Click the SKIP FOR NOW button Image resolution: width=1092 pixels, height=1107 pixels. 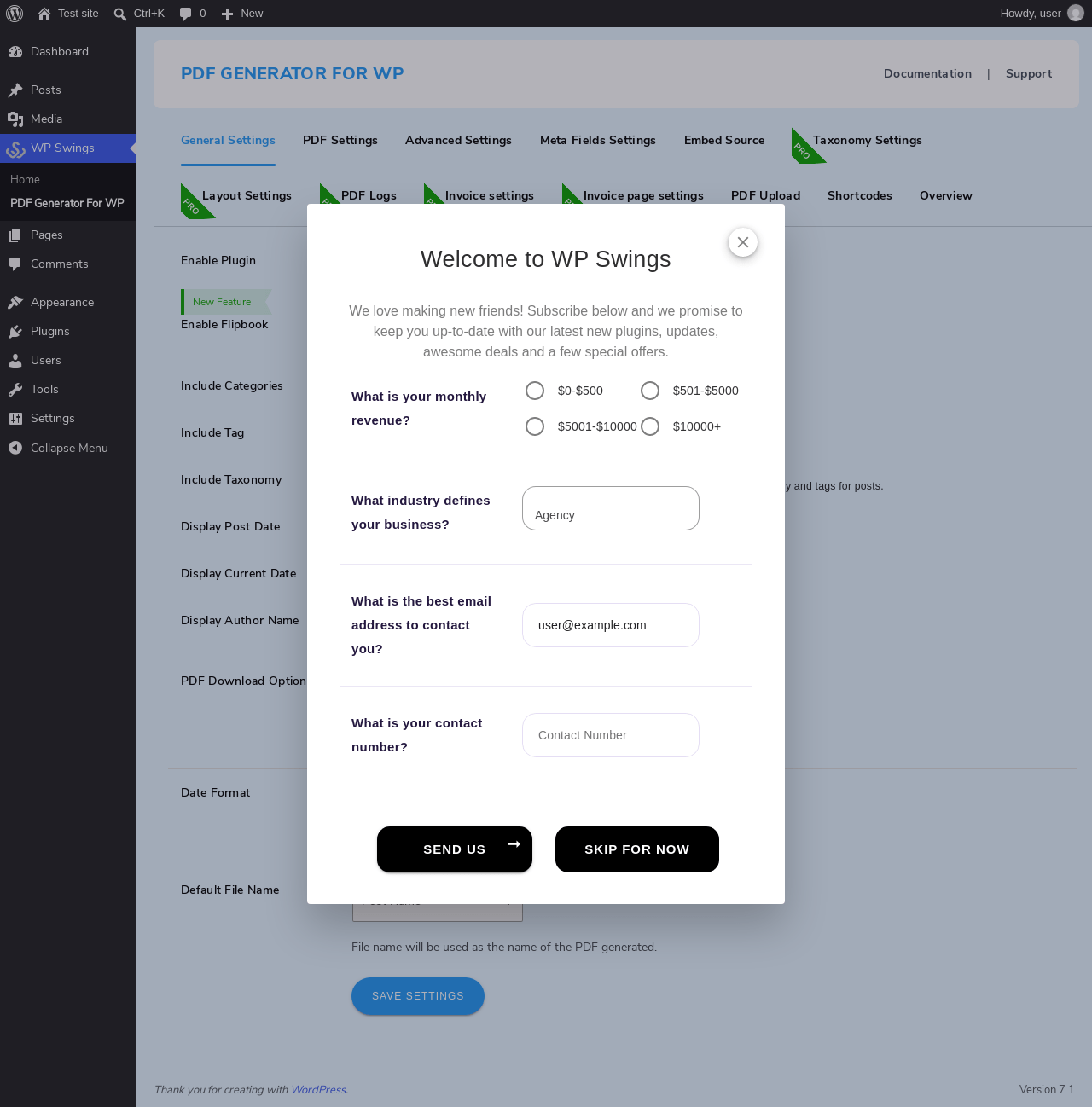(x=637, y=849)
